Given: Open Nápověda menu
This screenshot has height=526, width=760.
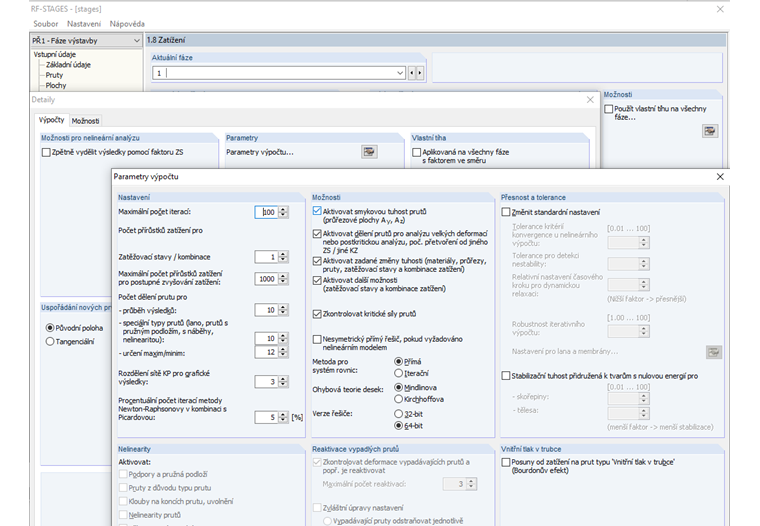Looking at the screenshot, I should 127,24.
